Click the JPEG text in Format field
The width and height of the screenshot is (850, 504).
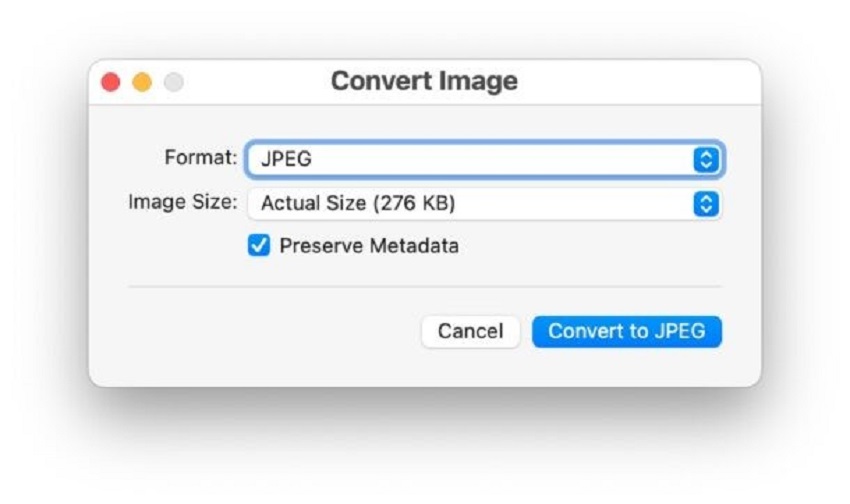pos(286,159)
